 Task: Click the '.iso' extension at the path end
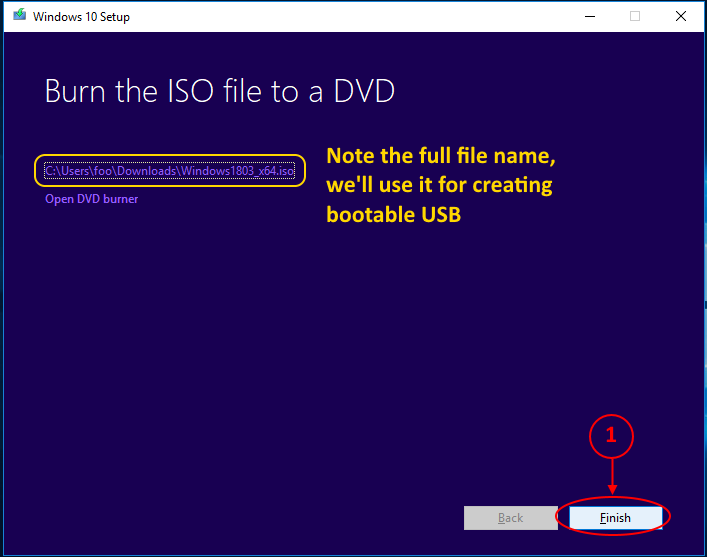click(x=284, y=171)
